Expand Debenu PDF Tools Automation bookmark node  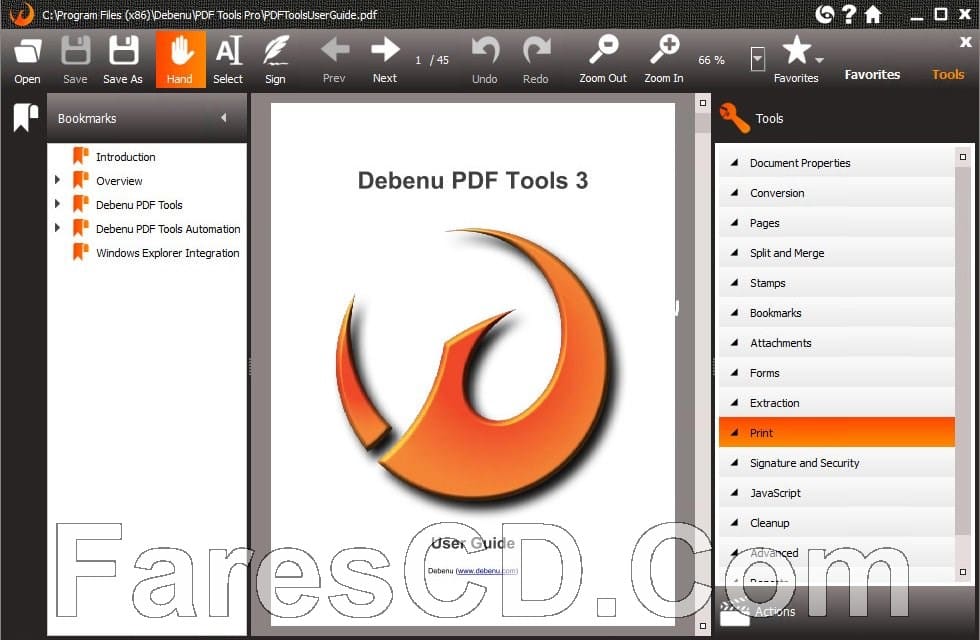[x=58, y=228]
